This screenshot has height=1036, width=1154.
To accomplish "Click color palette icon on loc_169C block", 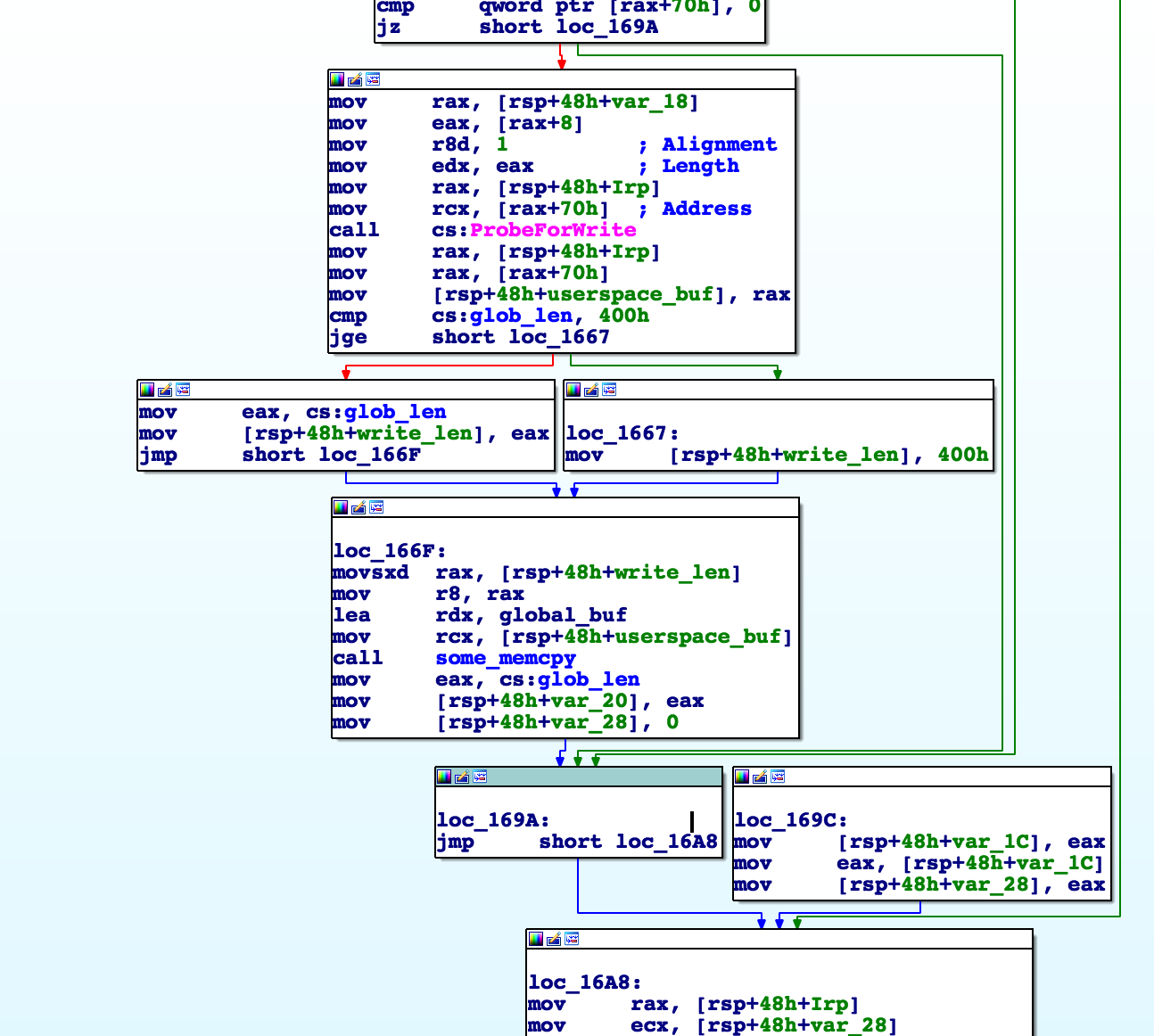I will click(742, 777).
